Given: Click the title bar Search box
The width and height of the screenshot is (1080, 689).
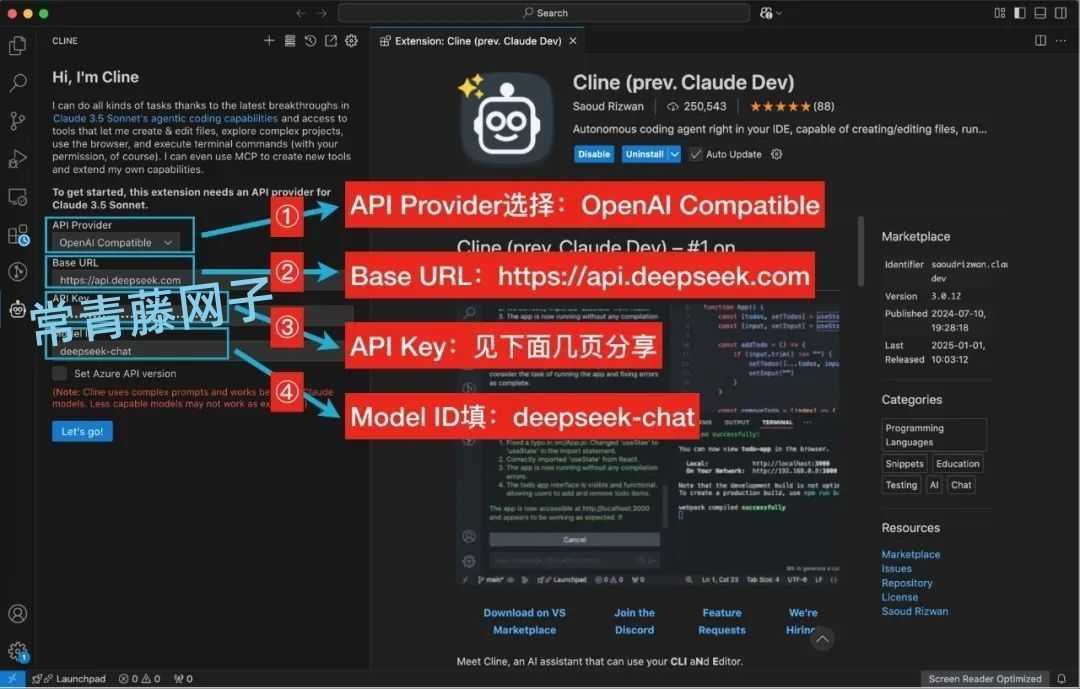Looking at the screenshot, I should point(543,12).
